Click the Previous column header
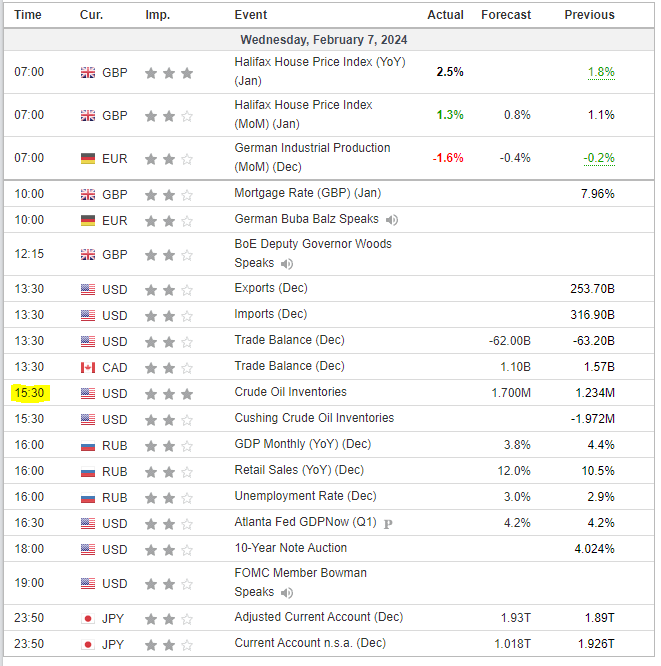 click(589, 15)
